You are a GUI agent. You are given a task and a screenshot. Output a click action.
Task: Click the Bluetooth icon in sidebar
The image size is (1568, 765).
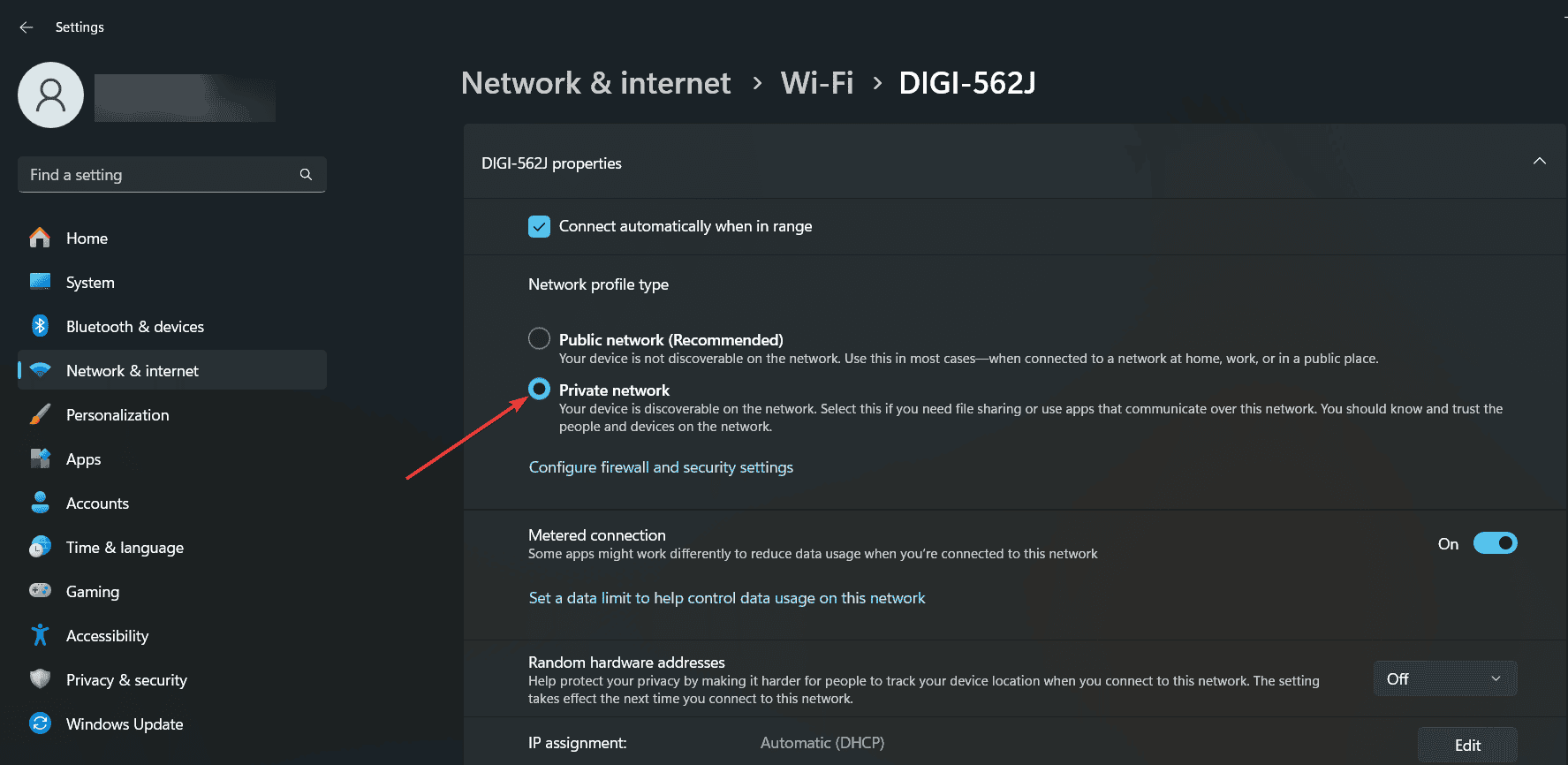[x=40, y=327]
